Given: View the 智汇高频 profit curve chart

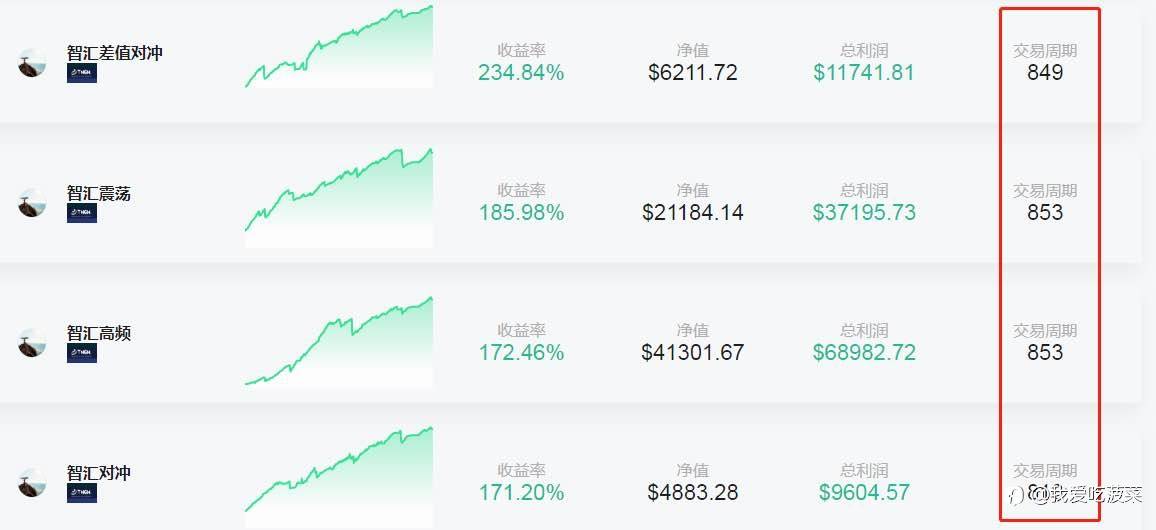Looking at the screenshot, I should (x=339, y=342).
